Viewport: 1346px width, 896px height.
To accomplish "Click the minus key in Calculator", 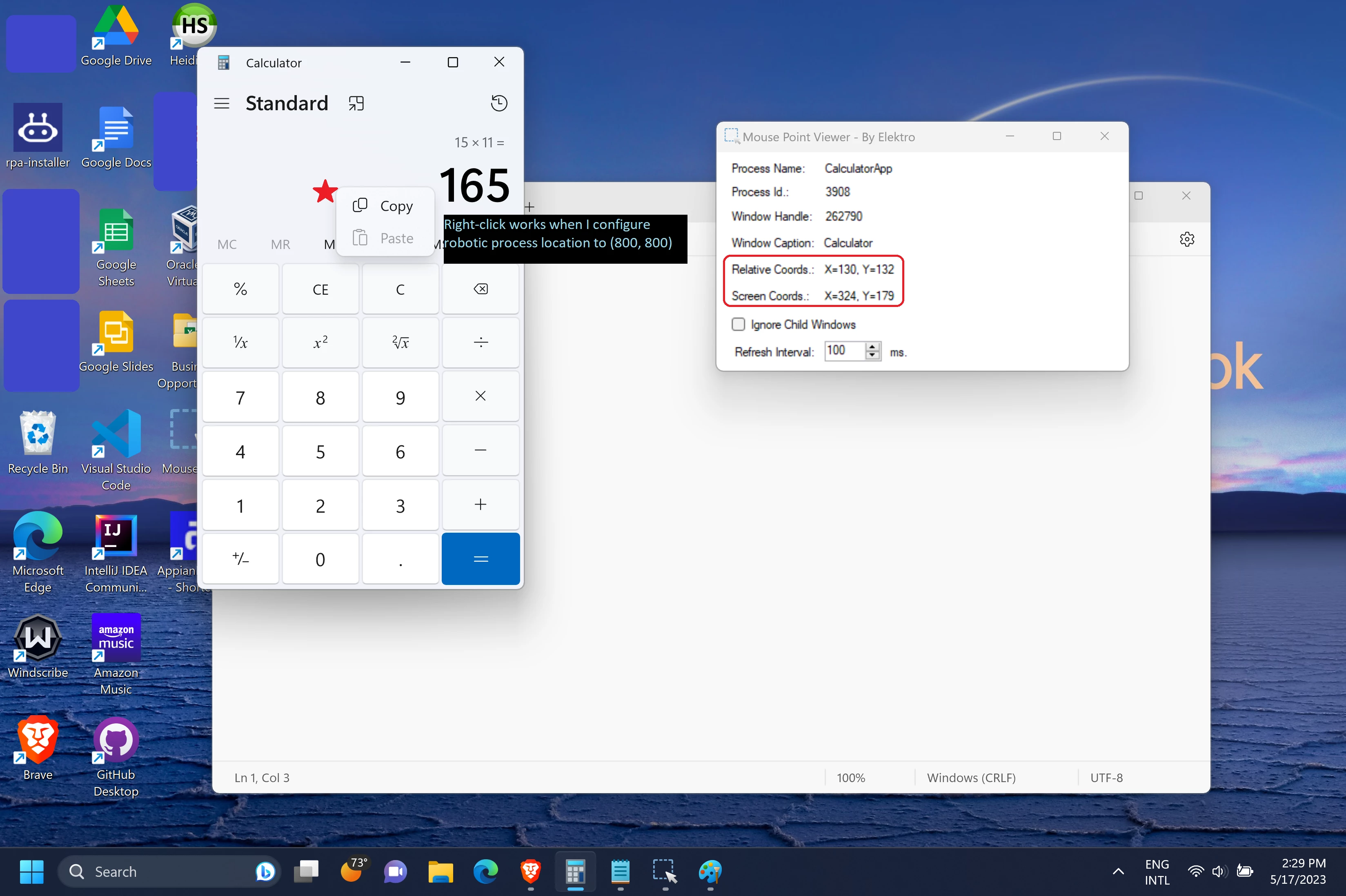I will [481, 451].
